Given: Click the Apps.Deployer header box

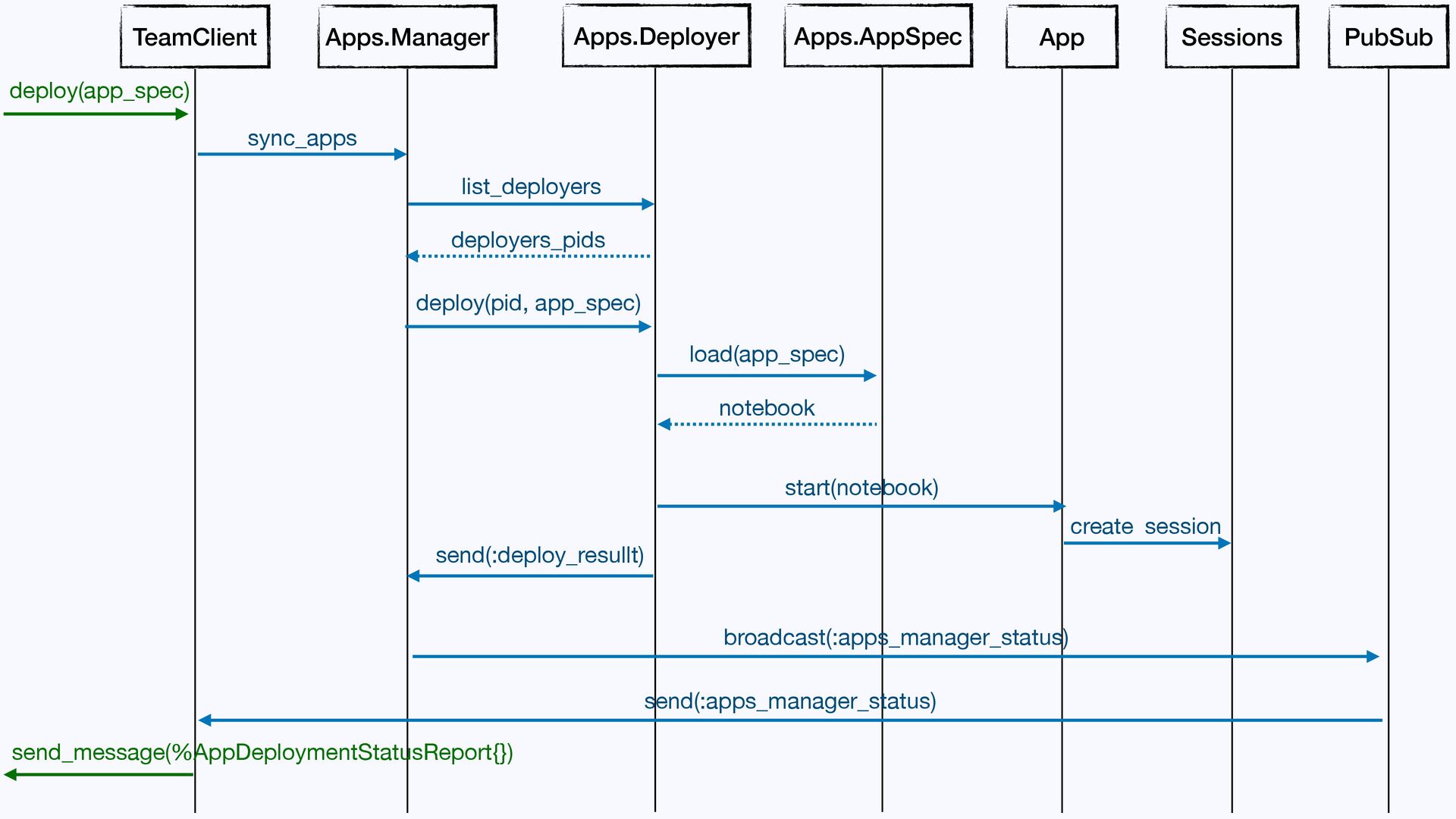Looking at the screenshot, I should click(x=656, y=36).
